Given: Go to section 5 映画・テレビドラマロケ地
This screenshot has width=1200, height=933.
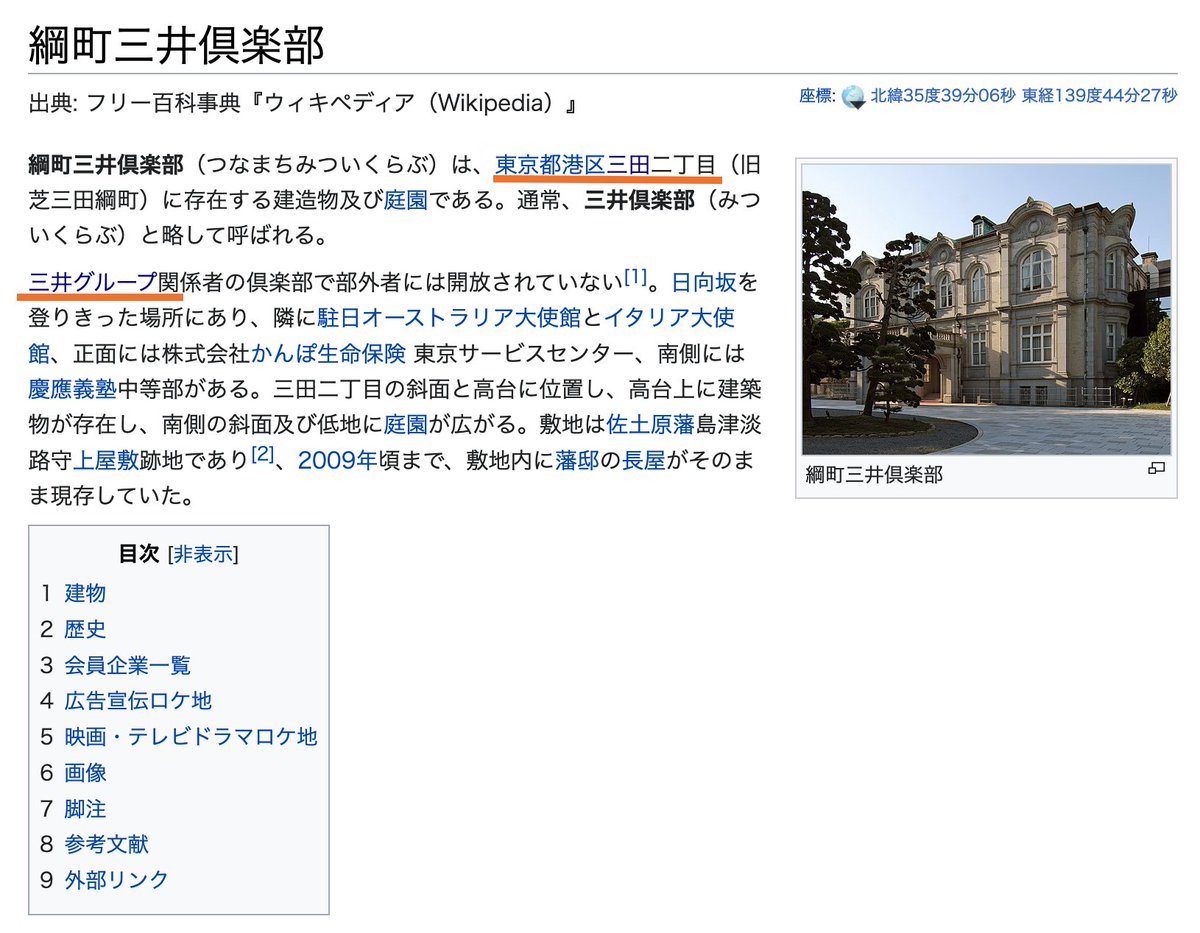Looking at the screenshot, I should tap(191, 737).
